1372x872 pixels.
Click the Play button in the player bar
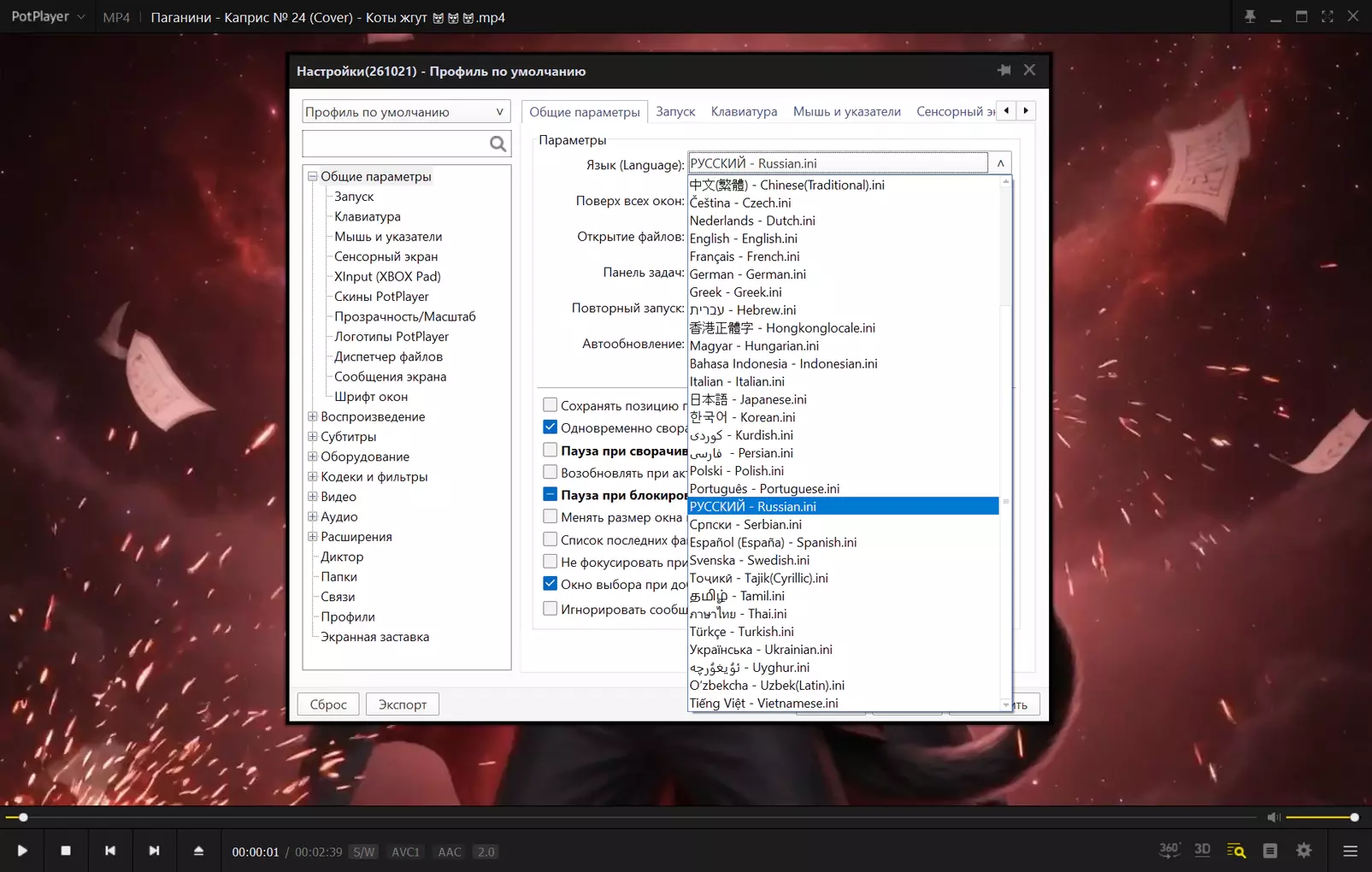[22, 851]
